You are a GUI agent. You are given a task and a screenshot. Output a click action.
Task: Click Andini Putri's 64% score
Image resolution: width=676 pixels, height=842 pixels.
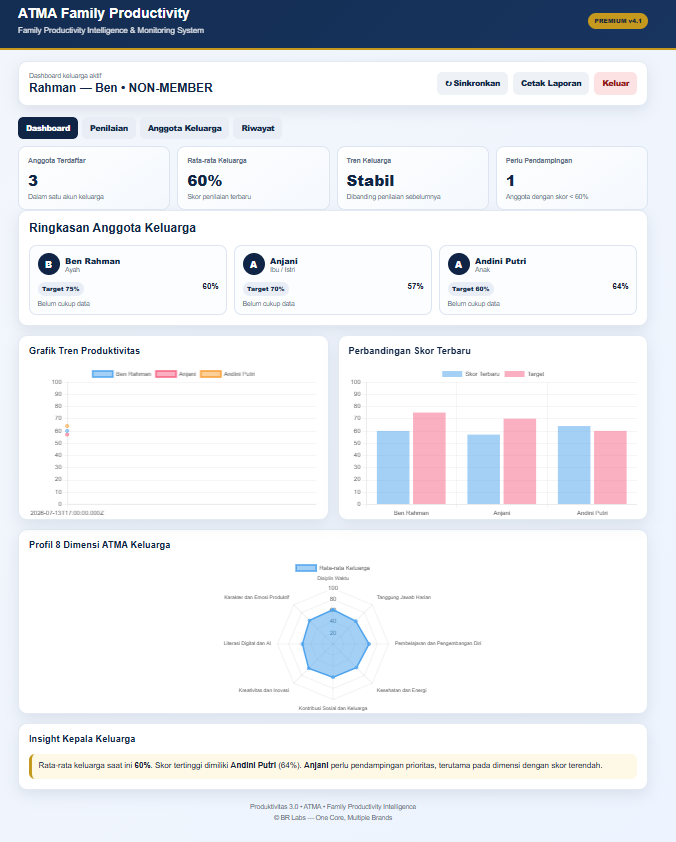click(x=620, y=286)
